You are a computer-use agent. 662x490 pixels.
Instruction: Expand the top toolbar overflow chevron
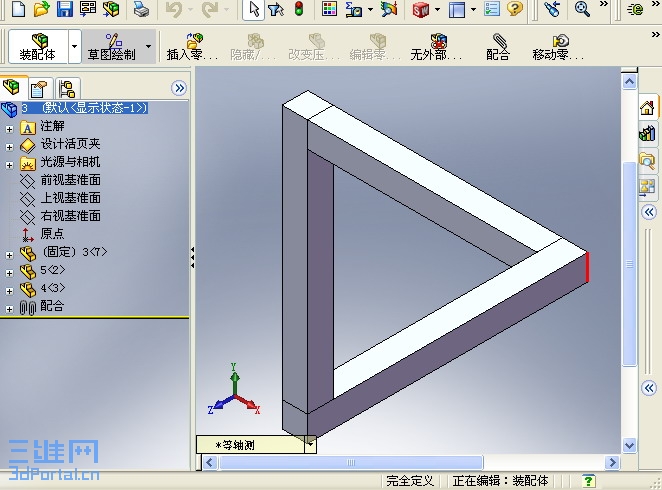pyautogui.click(x=604, y=4)
